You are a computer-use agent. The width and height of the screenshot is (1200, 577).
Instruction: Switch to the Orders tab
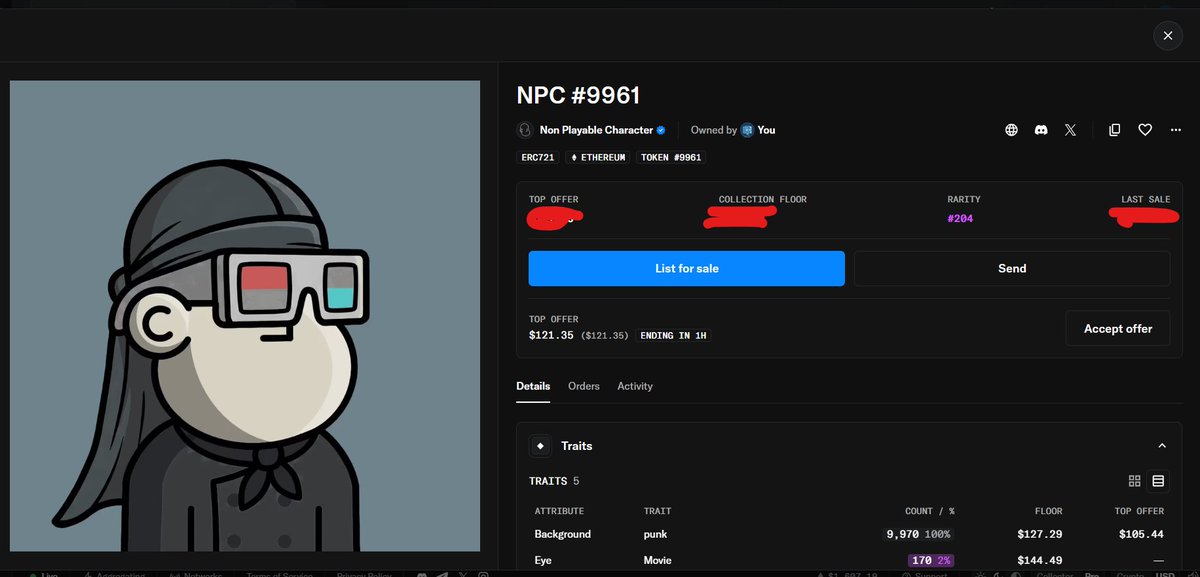pos(584,386)
